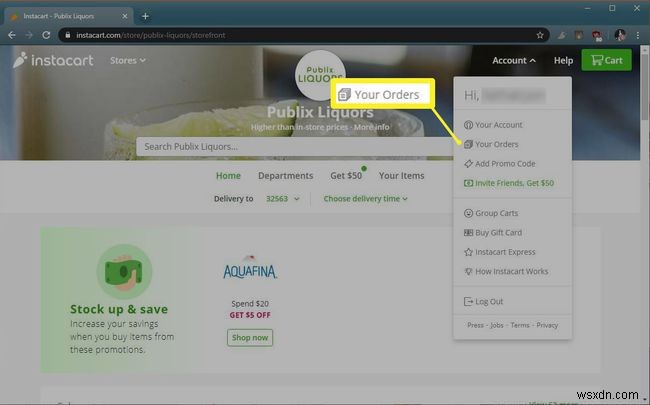Close the Instacart browser tab
The width and height of the screenshot is (650, 405).
tap(125, 16)
